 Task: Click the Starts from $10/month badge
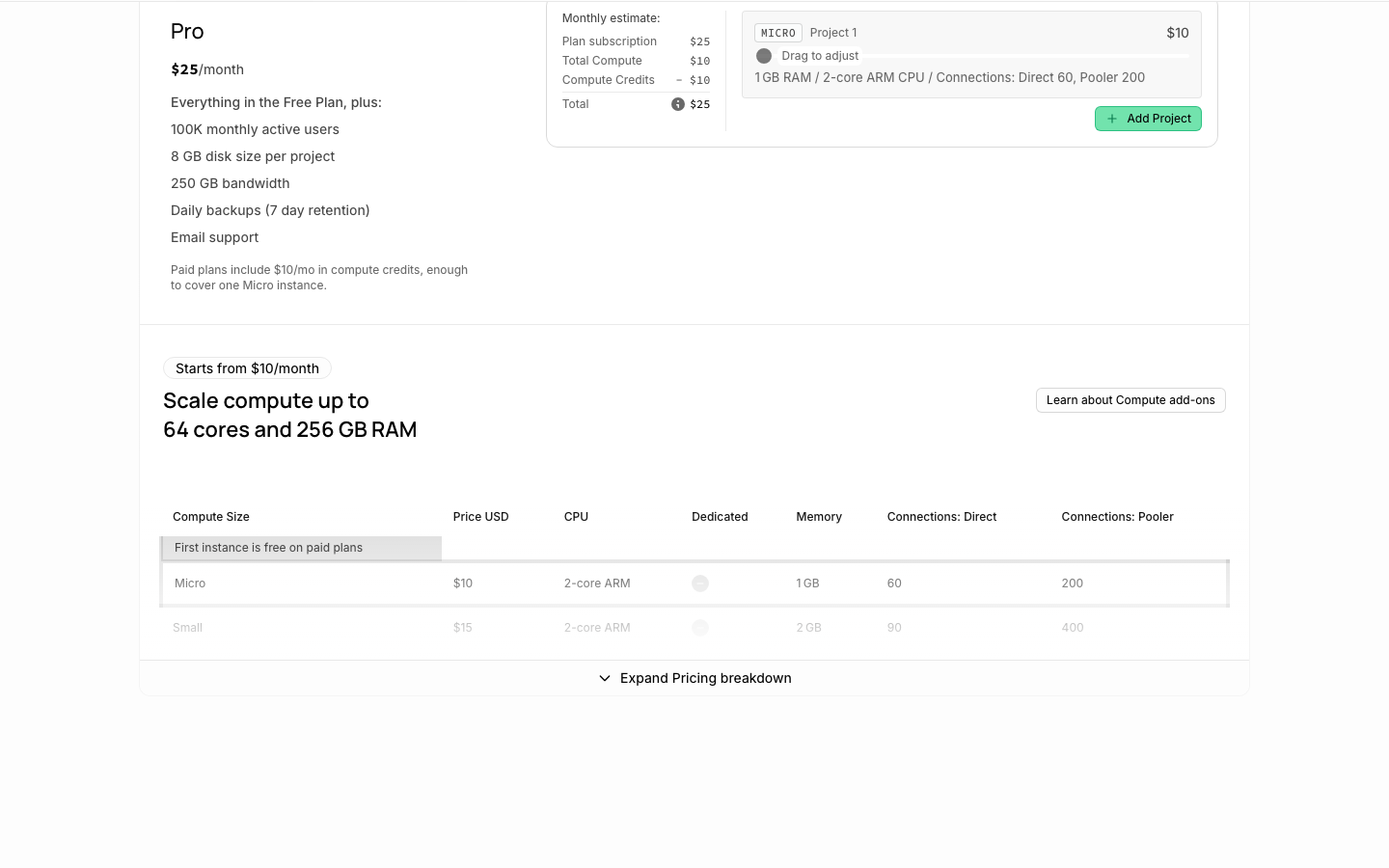pos(247,368)
